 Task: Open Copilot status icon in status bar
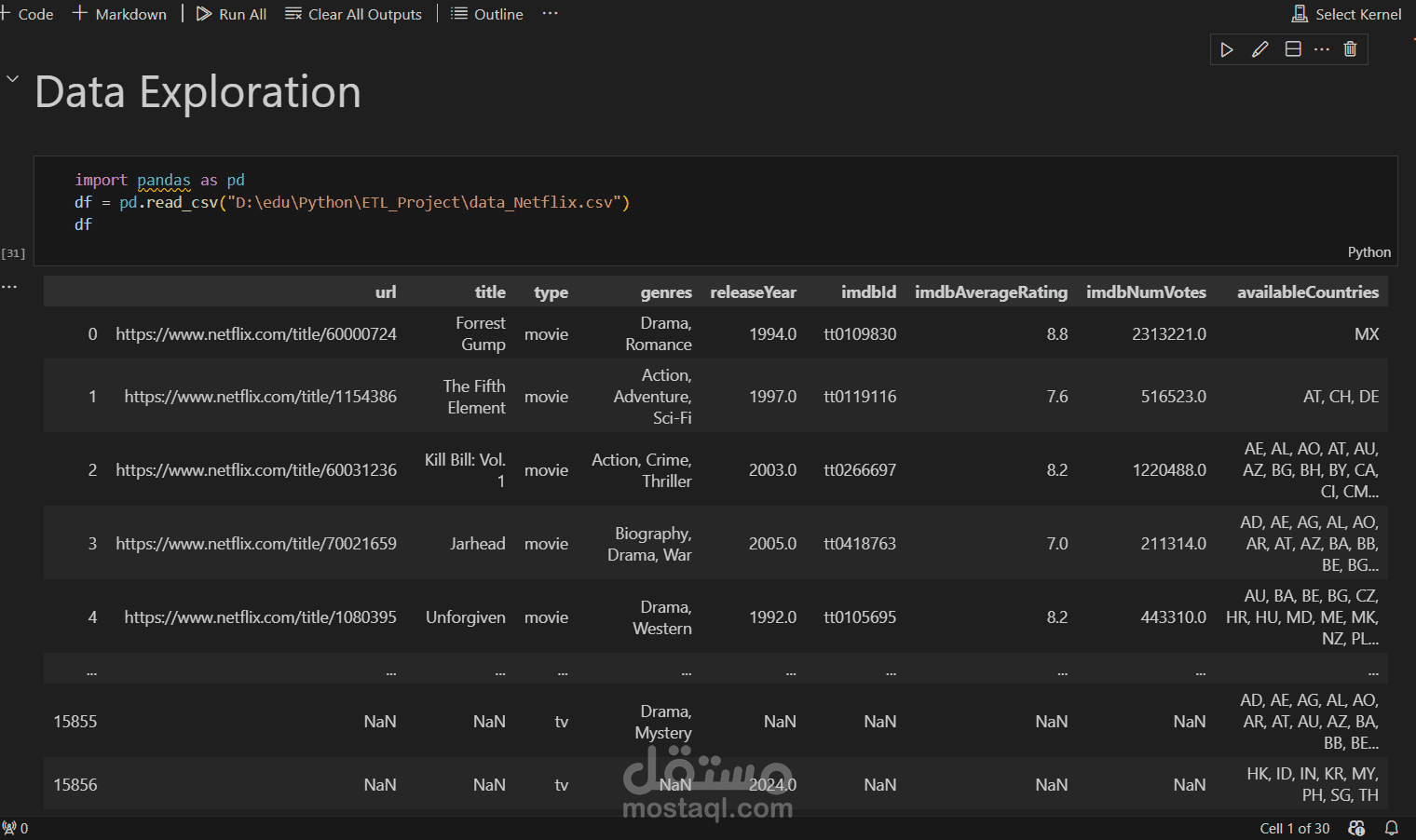coord(1357,828)
